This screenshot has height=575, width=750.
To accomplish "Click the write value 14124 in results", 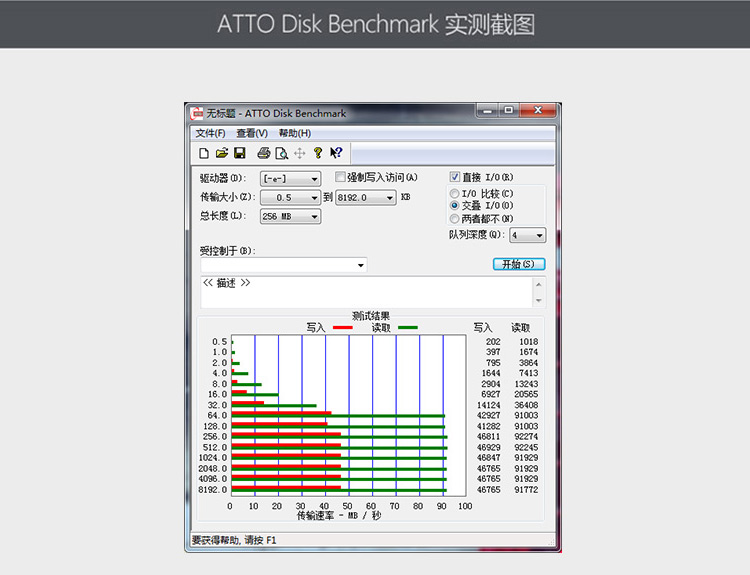I will pyautogui.click(x=488, y=405).
